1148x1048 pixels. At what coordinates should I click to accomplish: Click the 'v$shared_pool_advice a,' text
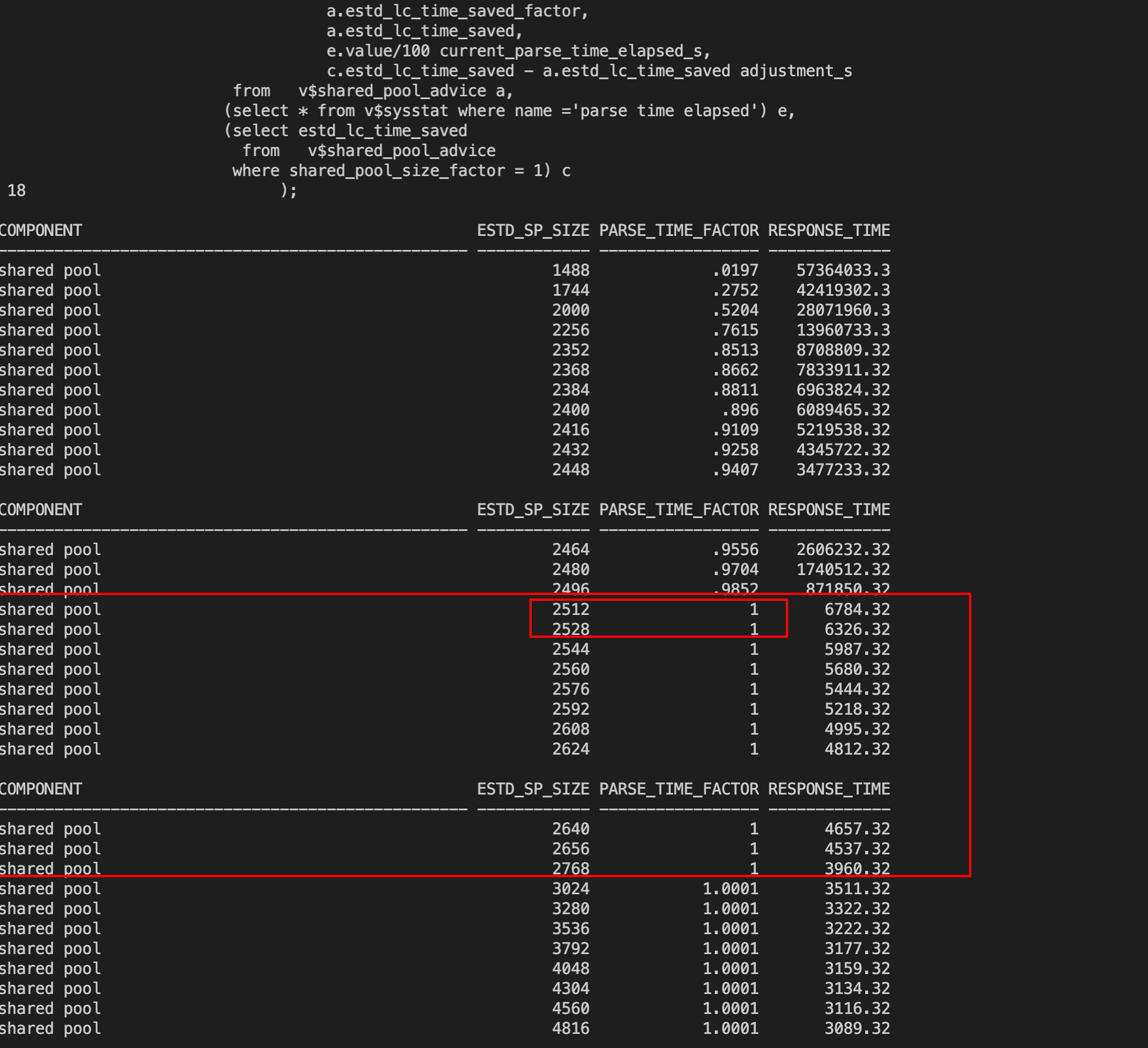[x=406, y=90]
